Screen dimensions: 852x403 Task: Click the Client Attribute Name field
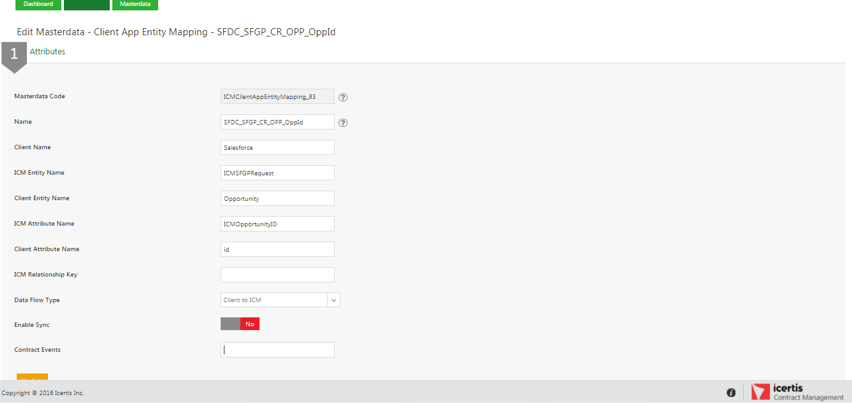277,249
